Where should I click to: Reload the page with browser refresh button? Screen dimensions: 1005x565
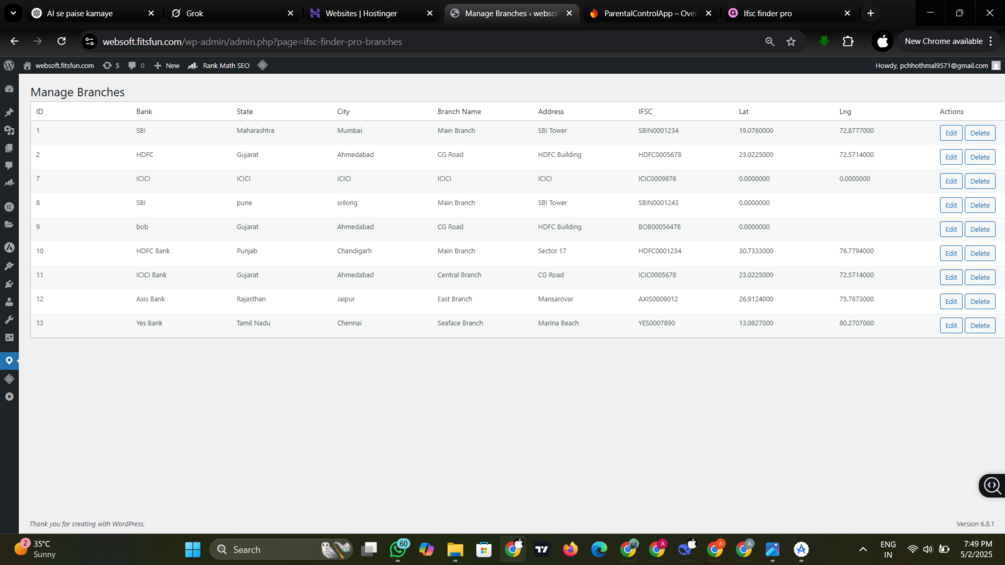coord(62,41)
